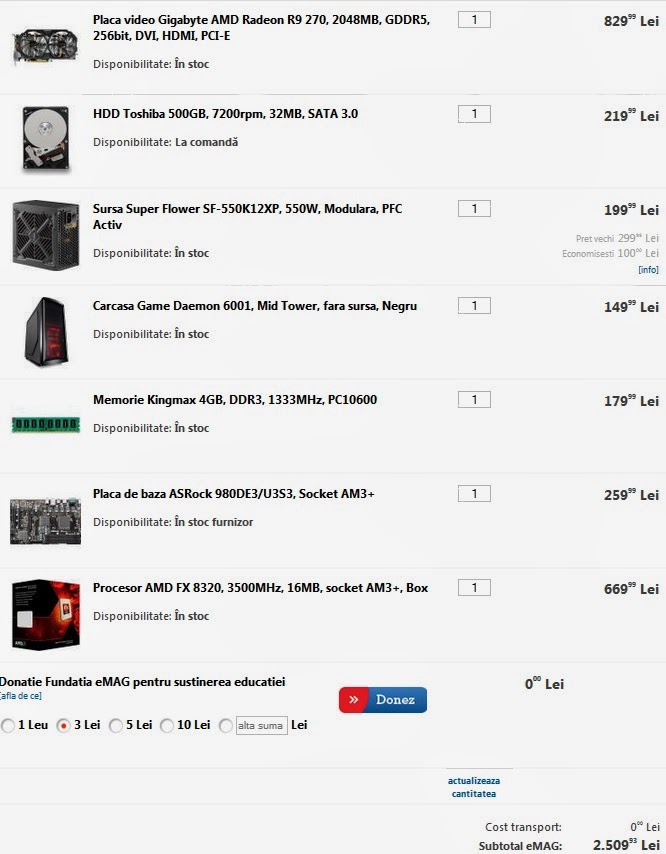Select the custom donation amount radio button
Viewport: 666px width, 854px height.
tap(226, 725)
